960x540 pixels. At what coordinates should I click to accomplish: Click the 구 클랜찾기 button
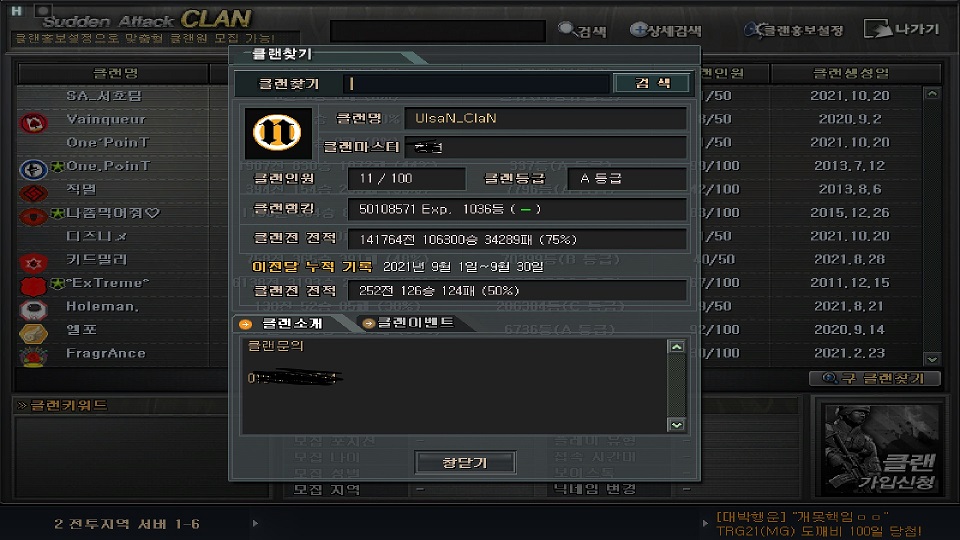874,378
